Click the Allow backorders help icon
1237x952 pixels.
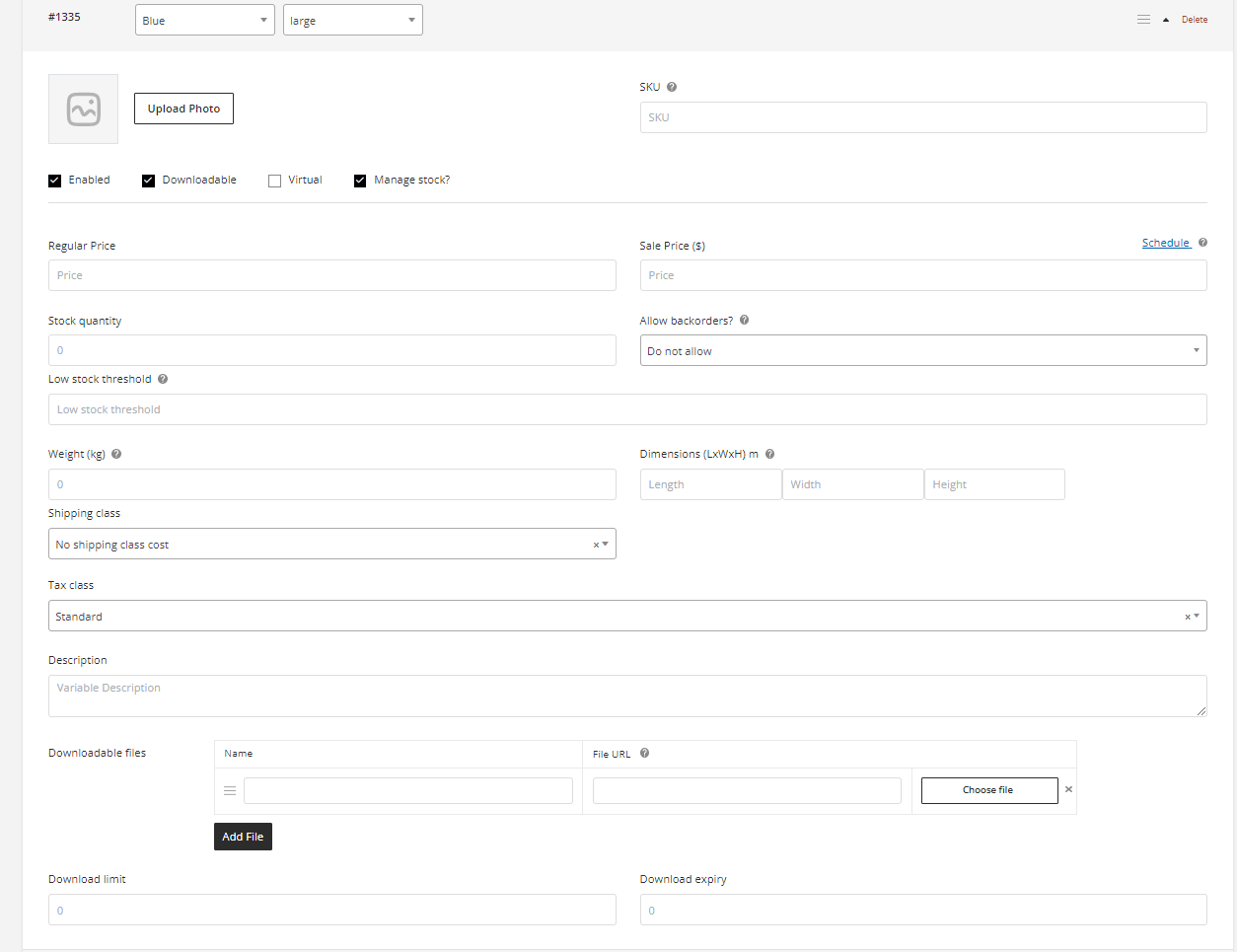click(745, 321)
